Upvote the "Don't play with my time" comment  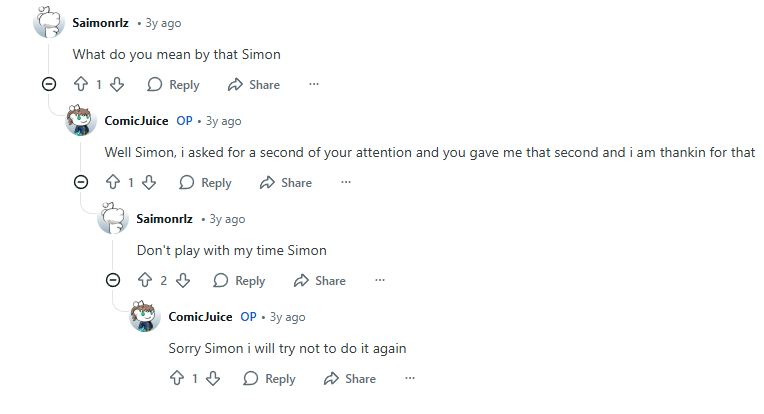[x=145, y=281]
